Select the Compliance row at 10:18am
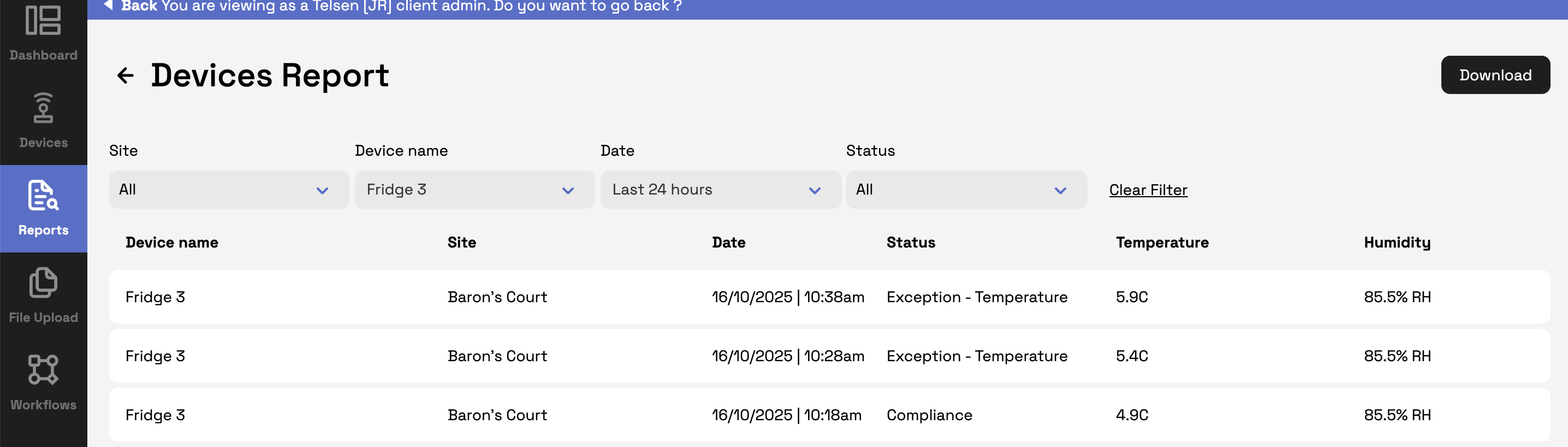 [x=828, y=415]
